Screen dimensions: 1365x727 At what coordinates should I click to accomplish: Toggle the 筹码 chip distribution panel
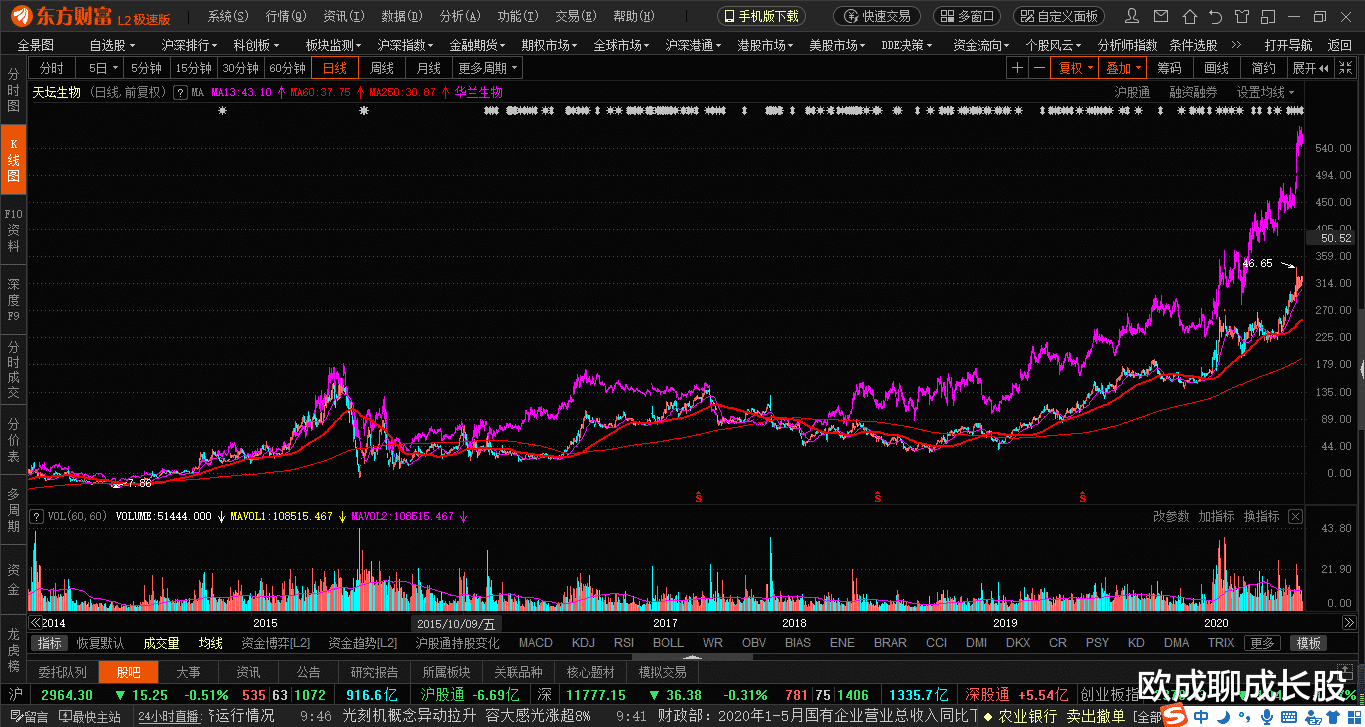pos(1169,68)
